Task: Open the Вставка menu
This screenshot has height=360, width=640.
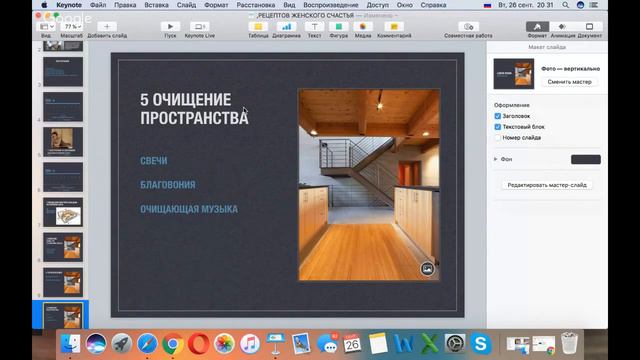Action: [x=156, y=5]
